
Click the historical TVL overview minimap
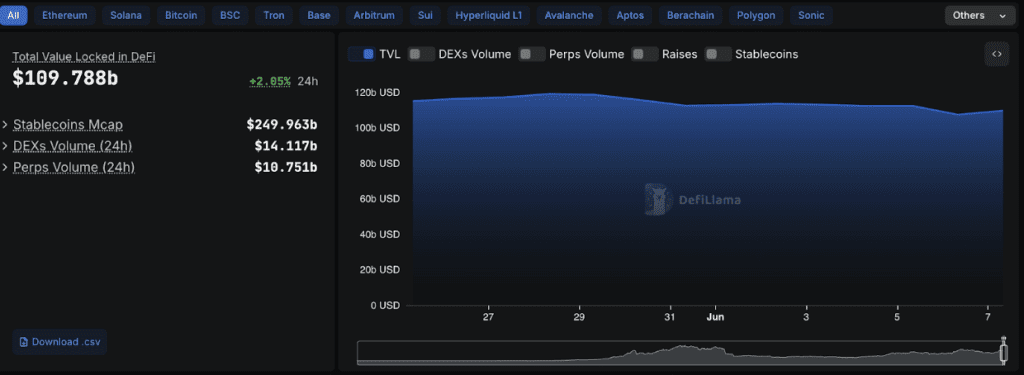point(680,353)
